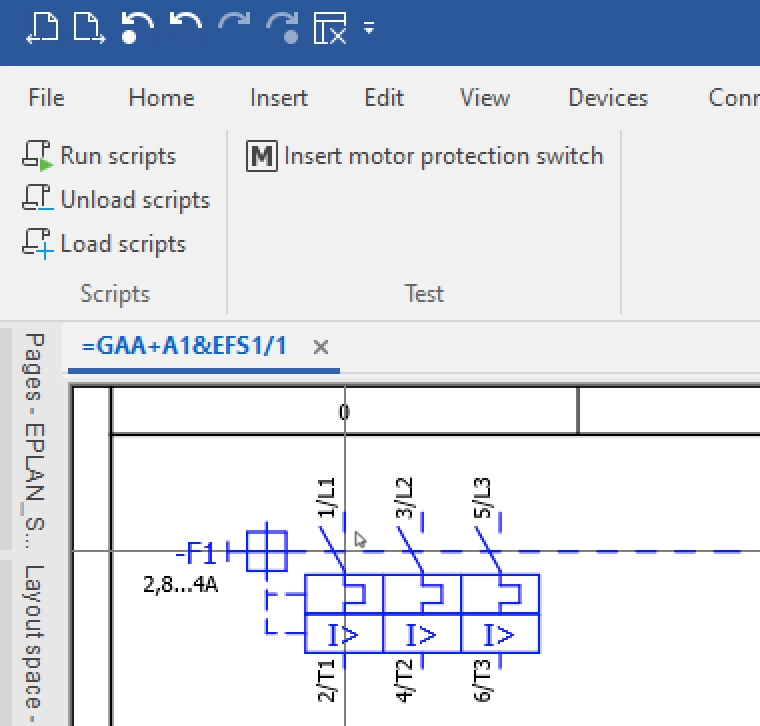Open the Layout space side panel tab
The height and width of the screenshot is (726, 760).
coord(34,645)
